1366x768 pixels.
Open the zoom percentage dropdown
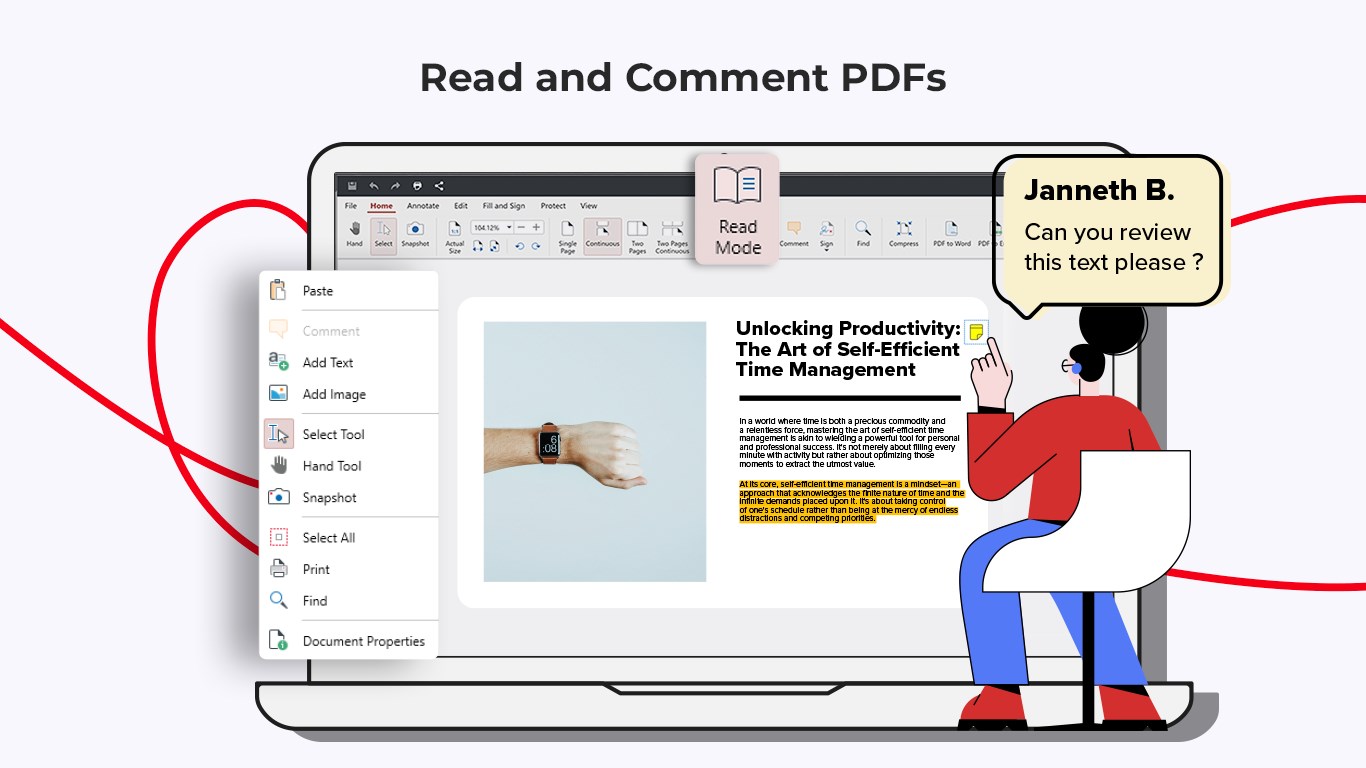(x=509, y=227)
